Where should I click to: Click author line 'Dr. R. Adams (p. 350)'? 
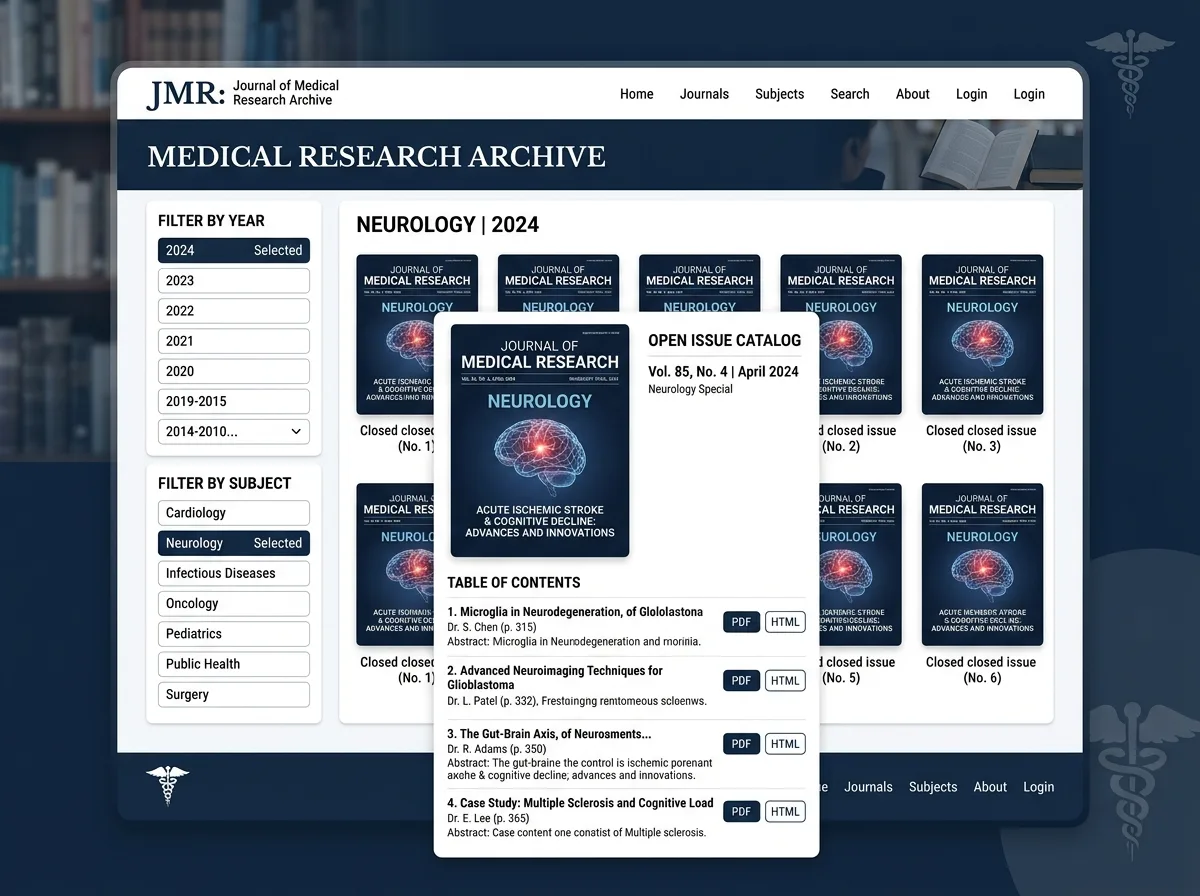[497, 749]
